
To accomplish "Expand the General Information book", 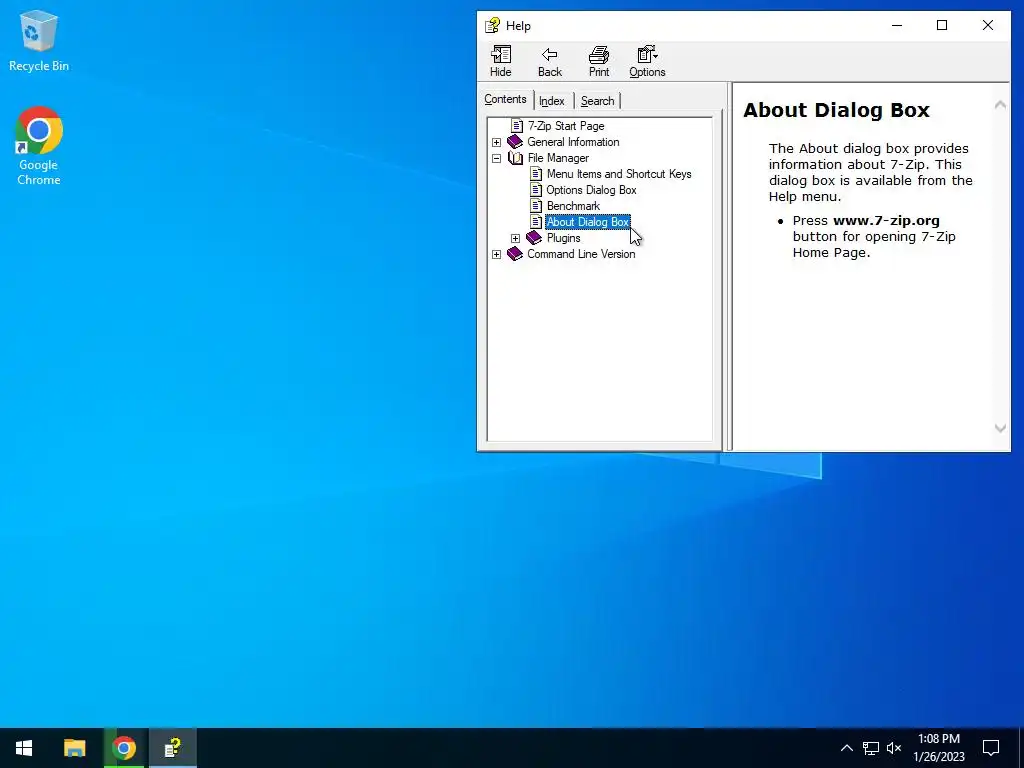I will coord(496,142).
